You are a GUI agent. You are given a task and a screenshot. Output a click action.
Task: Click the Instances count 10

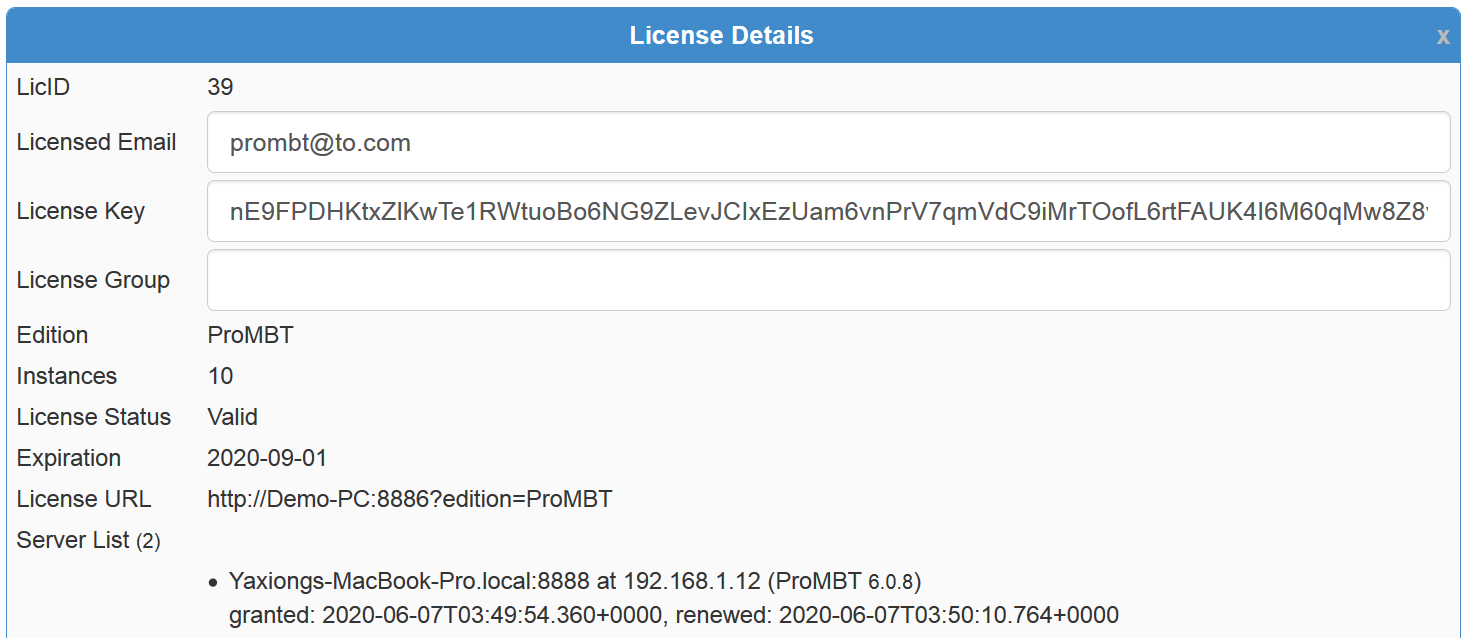[x=220, y=376]
